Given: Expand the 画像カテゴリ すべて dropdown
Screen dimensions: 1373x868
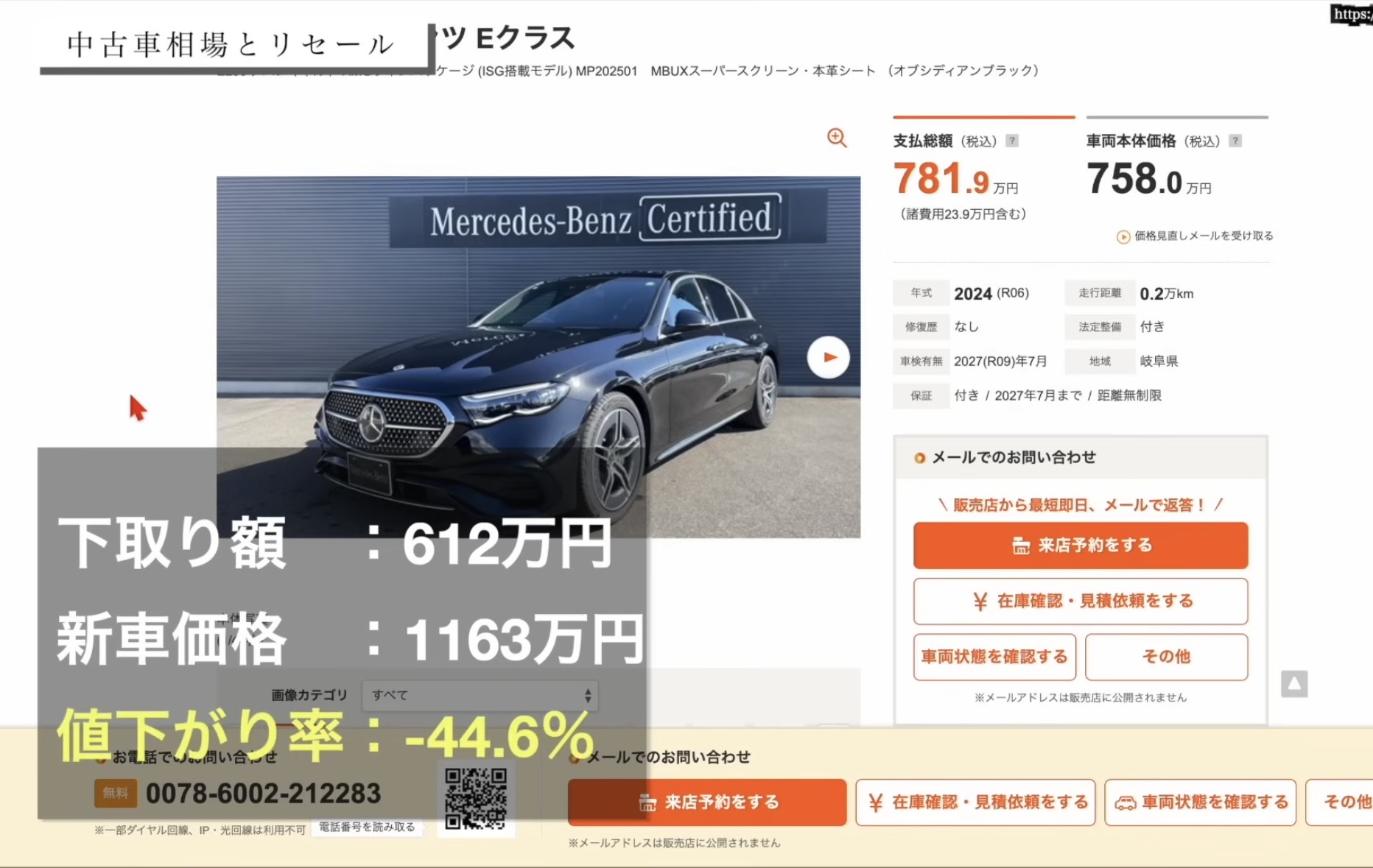Looking at the screenshot, I should tap(480, 695).
